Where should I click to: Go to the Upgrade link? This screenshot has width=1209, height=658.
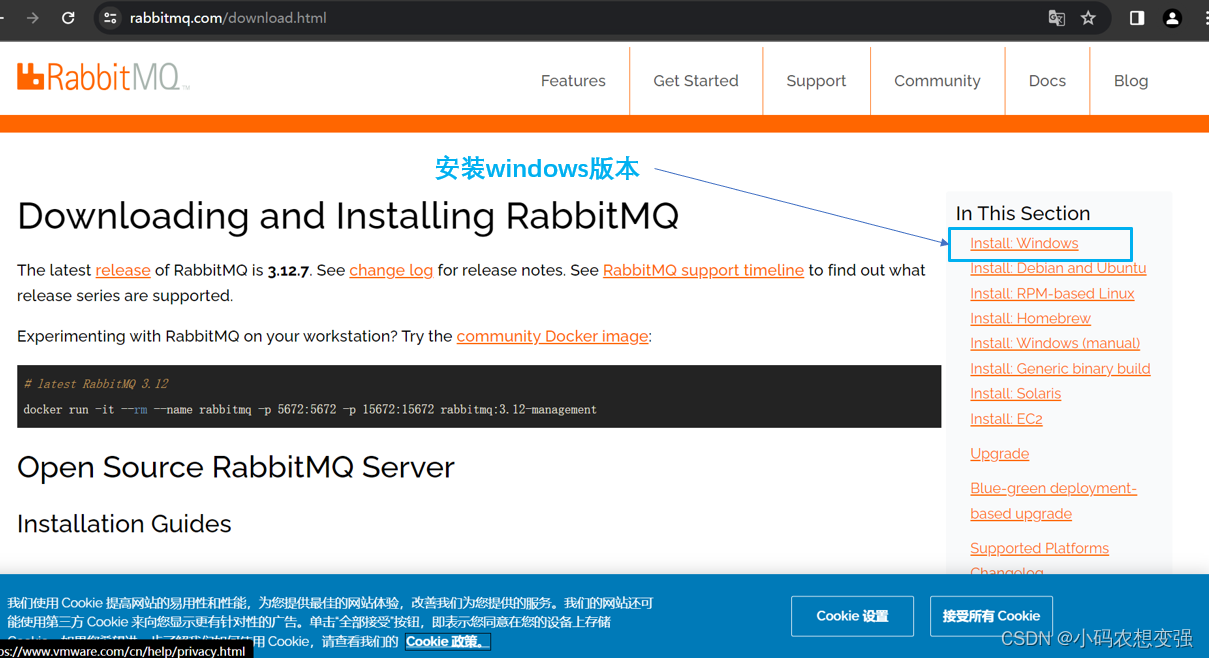(999, 453)
